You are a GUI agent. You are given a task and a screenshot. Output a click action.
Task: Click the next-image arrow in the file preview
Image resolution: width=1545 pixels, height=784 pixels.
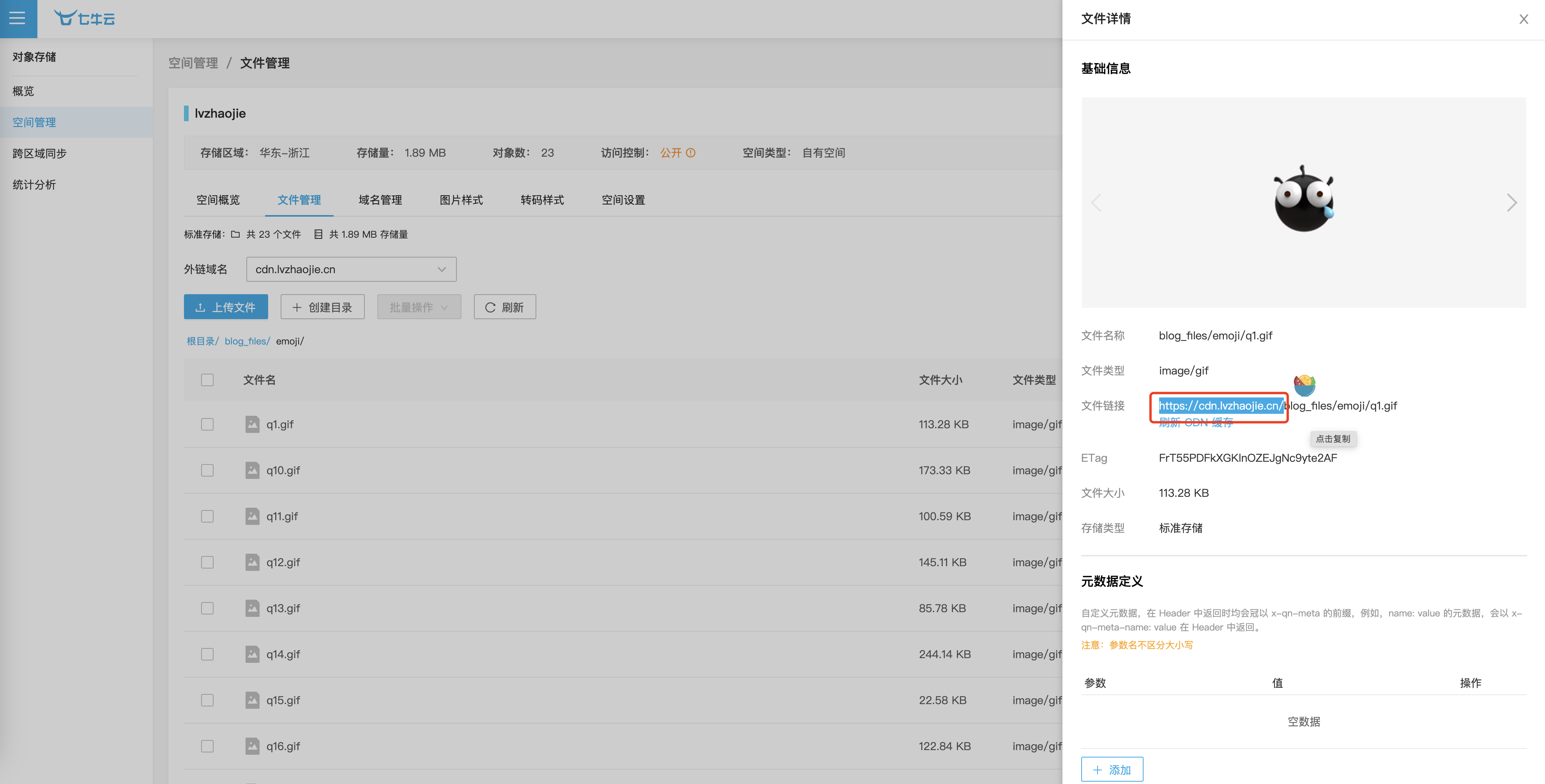click(1511, 203)
